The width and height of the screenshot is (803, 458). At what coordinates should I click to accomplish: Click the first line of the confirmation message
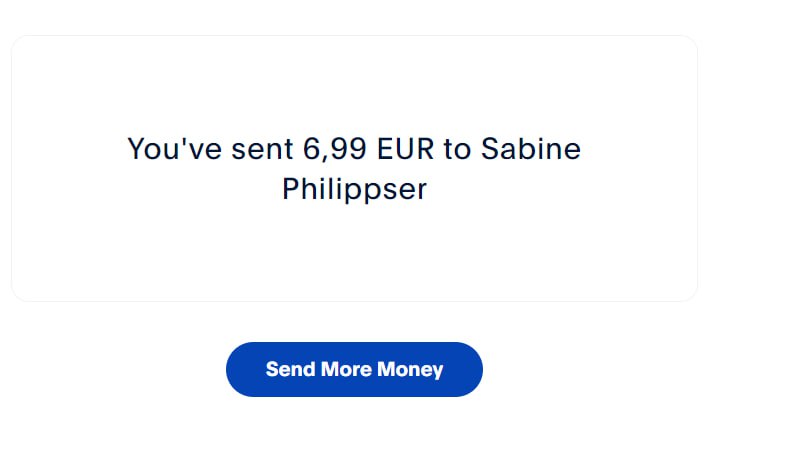click(354, 150)
